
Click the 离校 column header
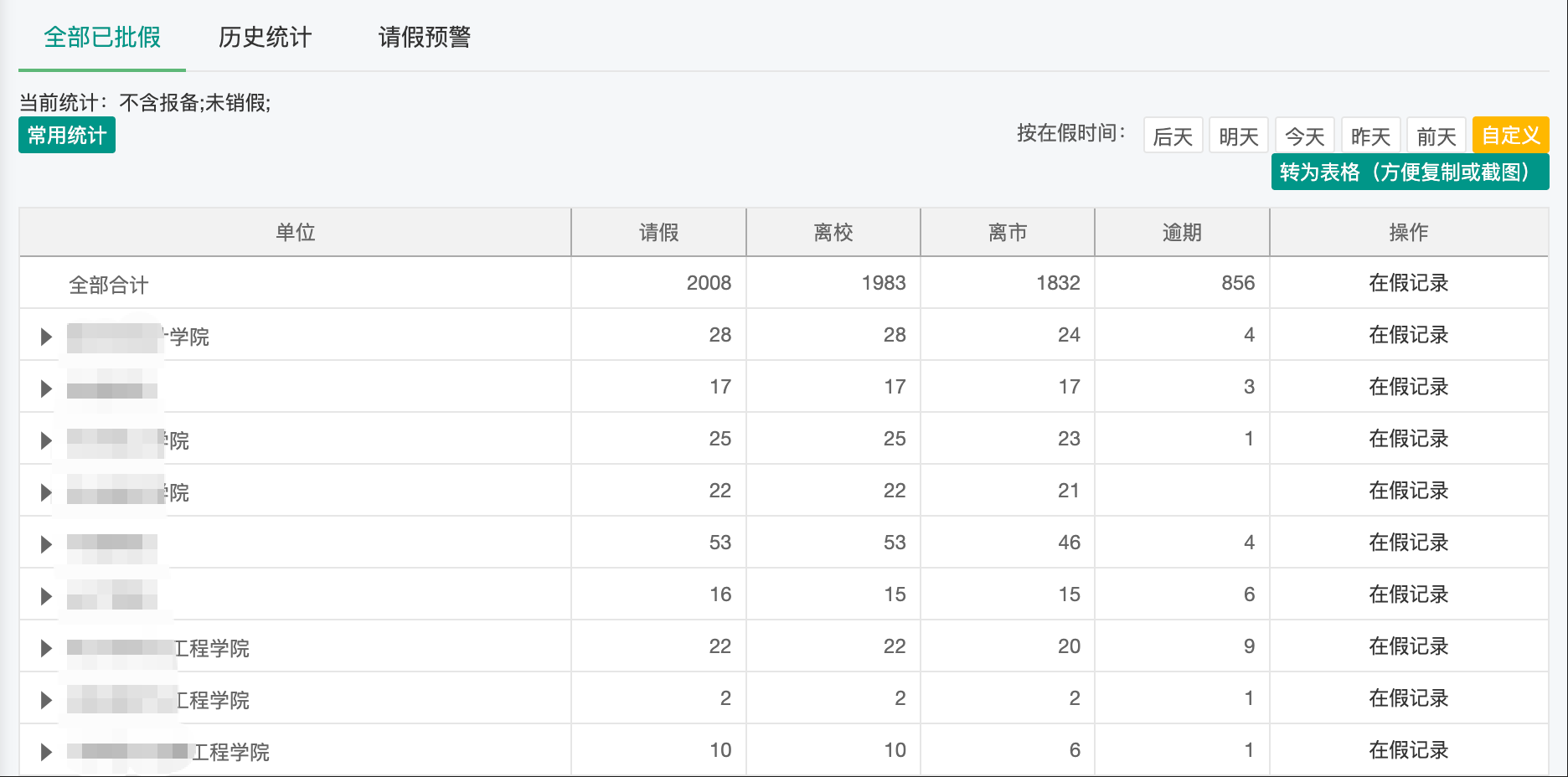[x=833, y=232]
